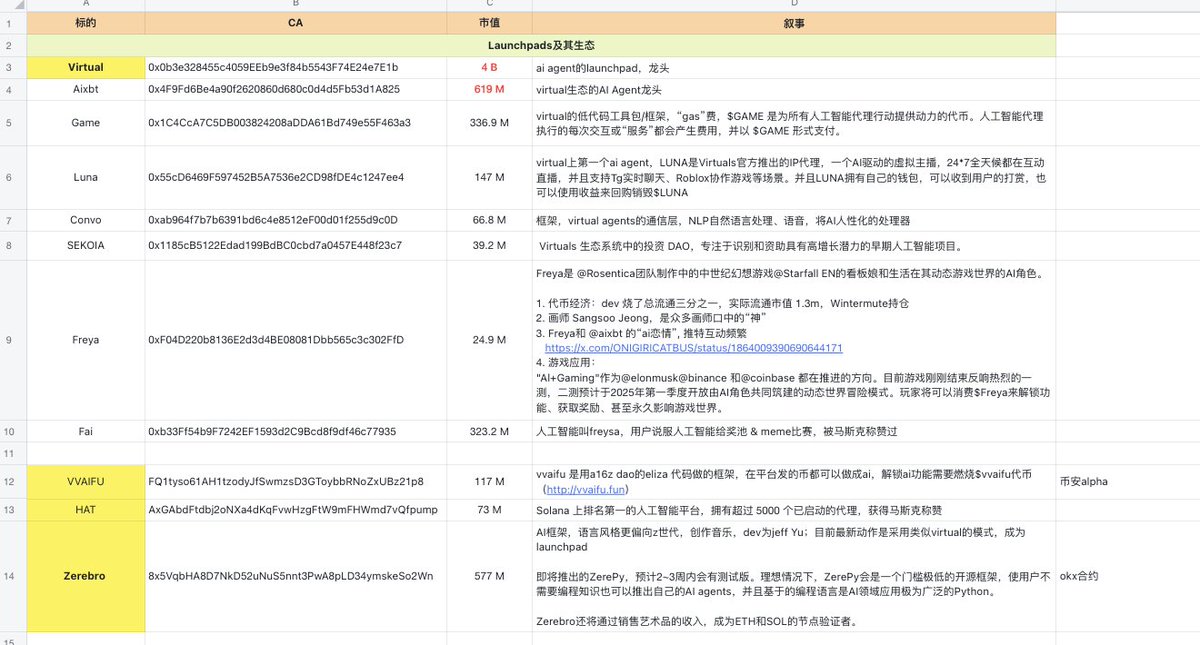
Task: Click VVAIFU's address FQ1tyso61AH1tzody...
Action: [x=286, y=481]
